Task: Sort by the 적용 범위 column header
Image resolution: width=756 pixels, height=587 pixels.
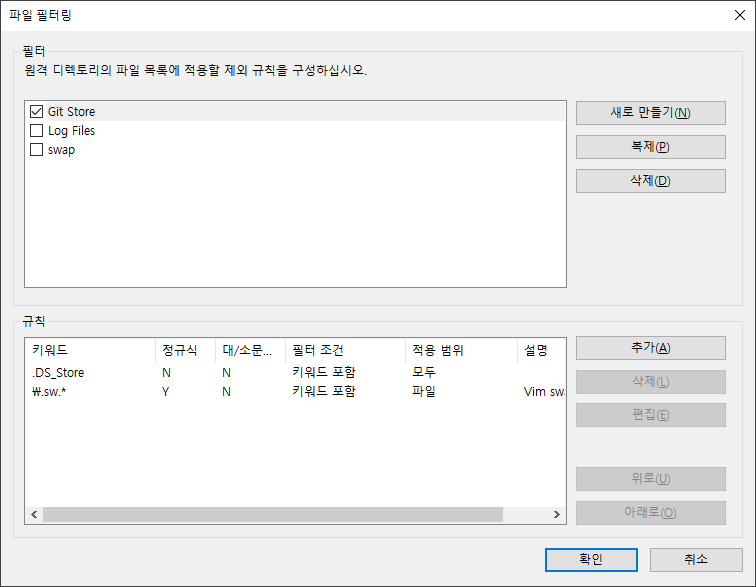Action: point(461,350)
